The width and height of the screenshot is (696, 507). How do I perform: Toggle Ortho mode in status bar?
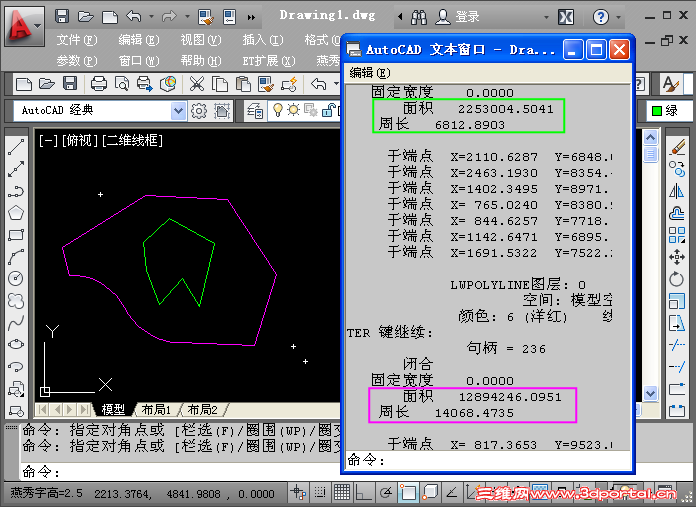[364, 493]
